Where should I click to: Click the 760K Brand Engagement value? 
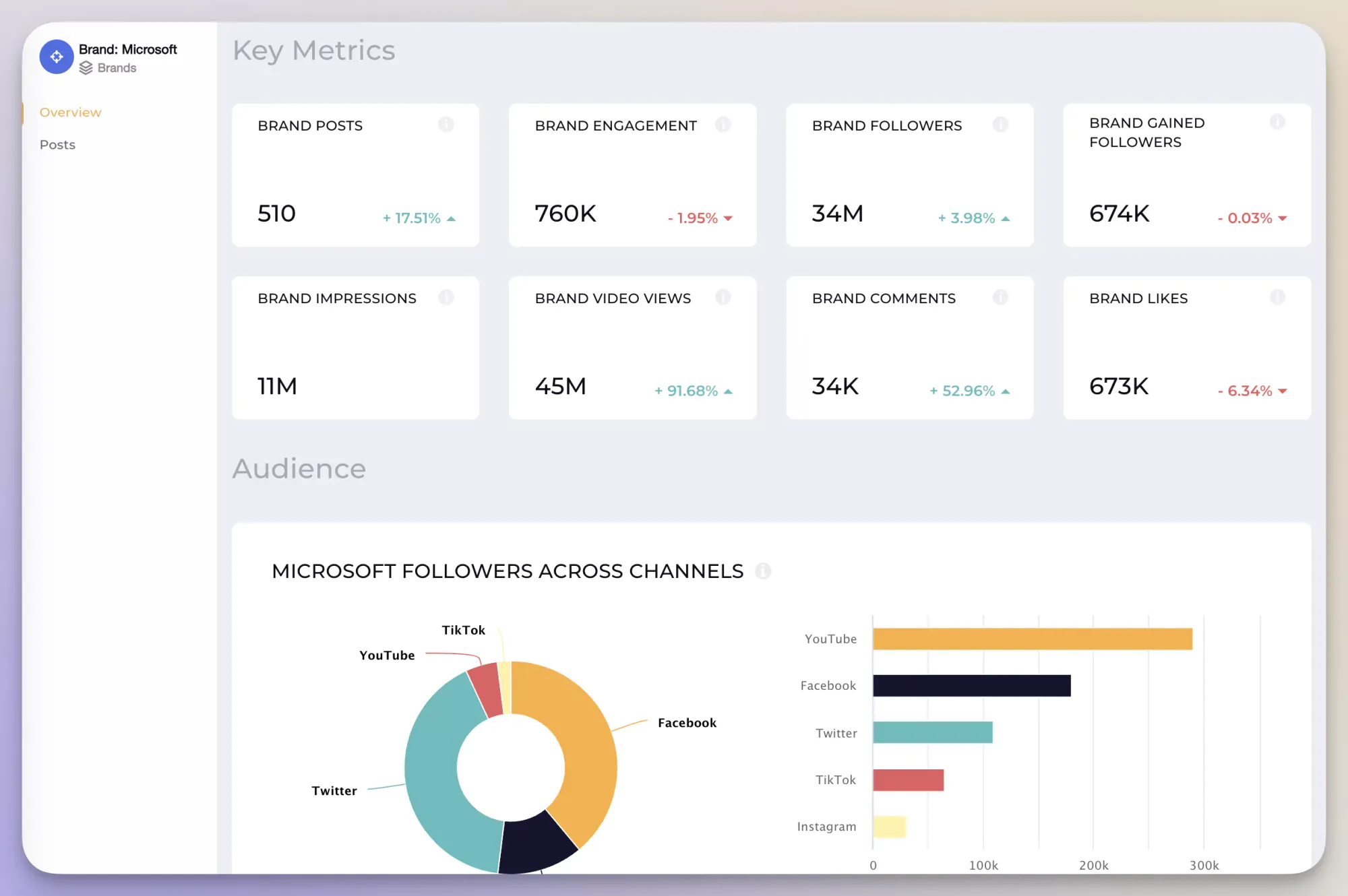tap(565, 214)
